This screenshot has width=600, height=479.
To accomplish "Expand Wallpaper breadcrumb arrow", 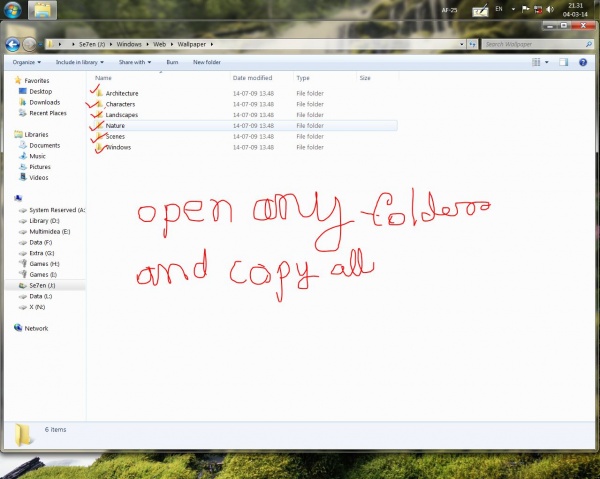I will click(212, 44).
